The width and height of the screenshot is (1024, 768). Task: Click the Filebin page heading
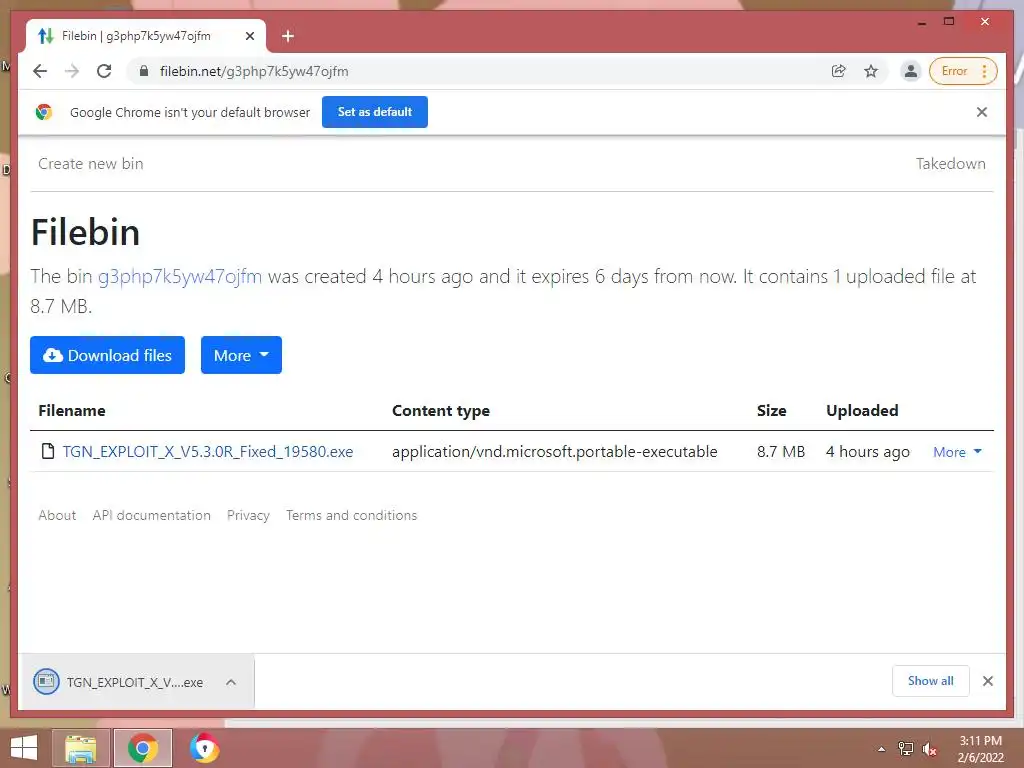(x=86, y=232)
